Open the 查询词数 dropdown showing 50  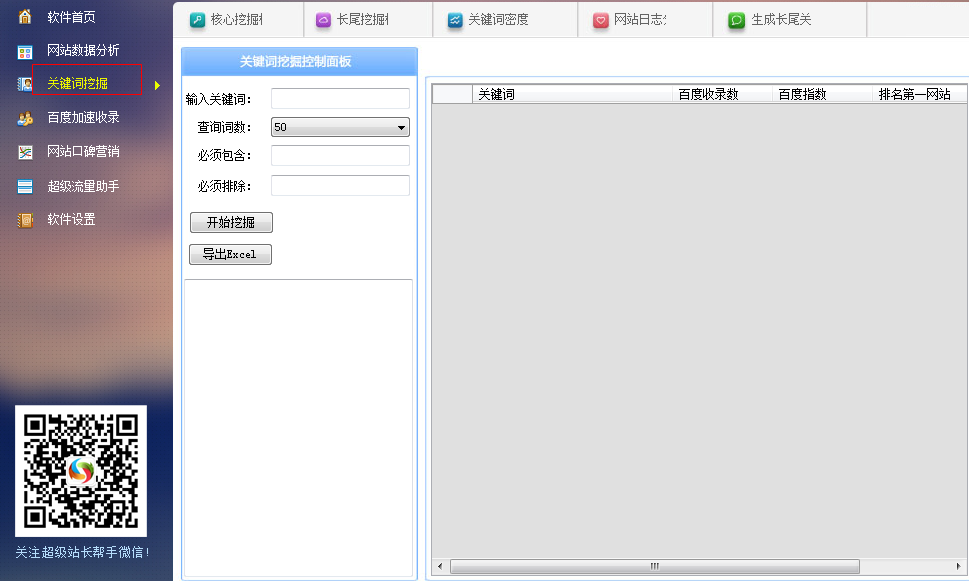tap(341, 127)
